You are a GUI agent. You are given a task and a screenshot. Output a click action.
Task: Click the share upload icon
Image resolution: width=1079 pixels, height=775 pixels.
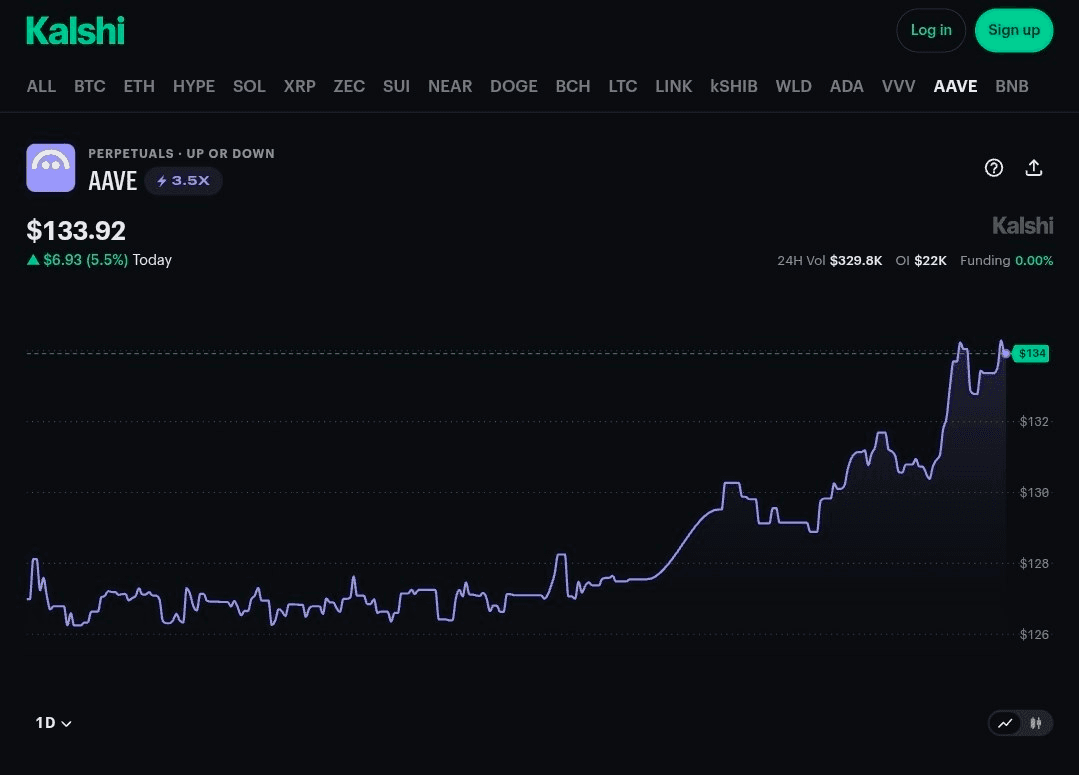point(1034,168)
